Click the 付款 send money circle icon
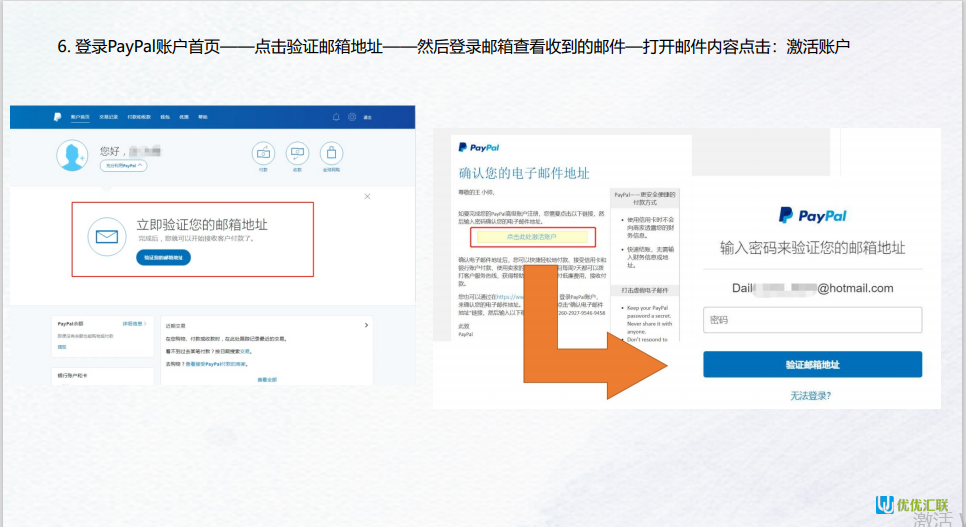Image resolution: width=966 pixels, height=527 pixels. pyautogui.click(x=263, y=153)
